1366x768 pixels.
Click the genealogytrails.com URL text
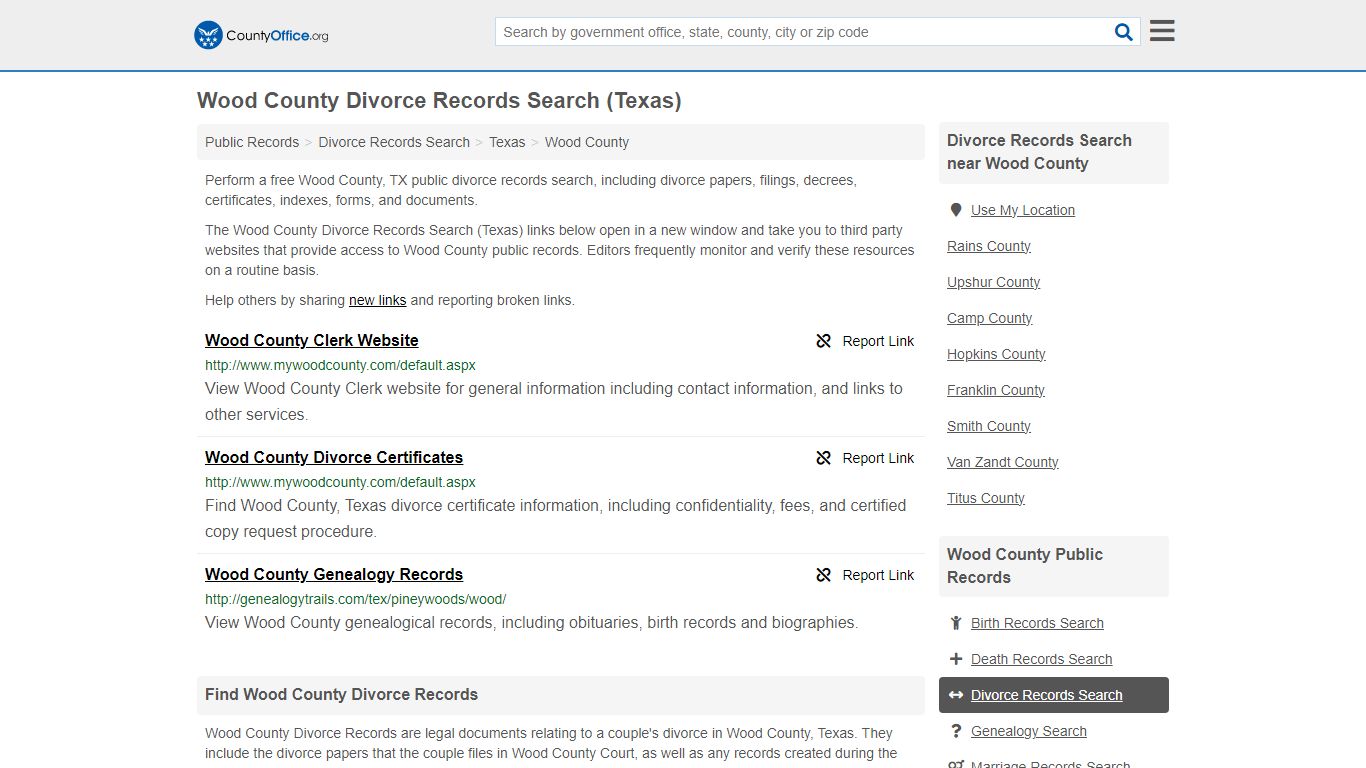[x=355, y=599]
